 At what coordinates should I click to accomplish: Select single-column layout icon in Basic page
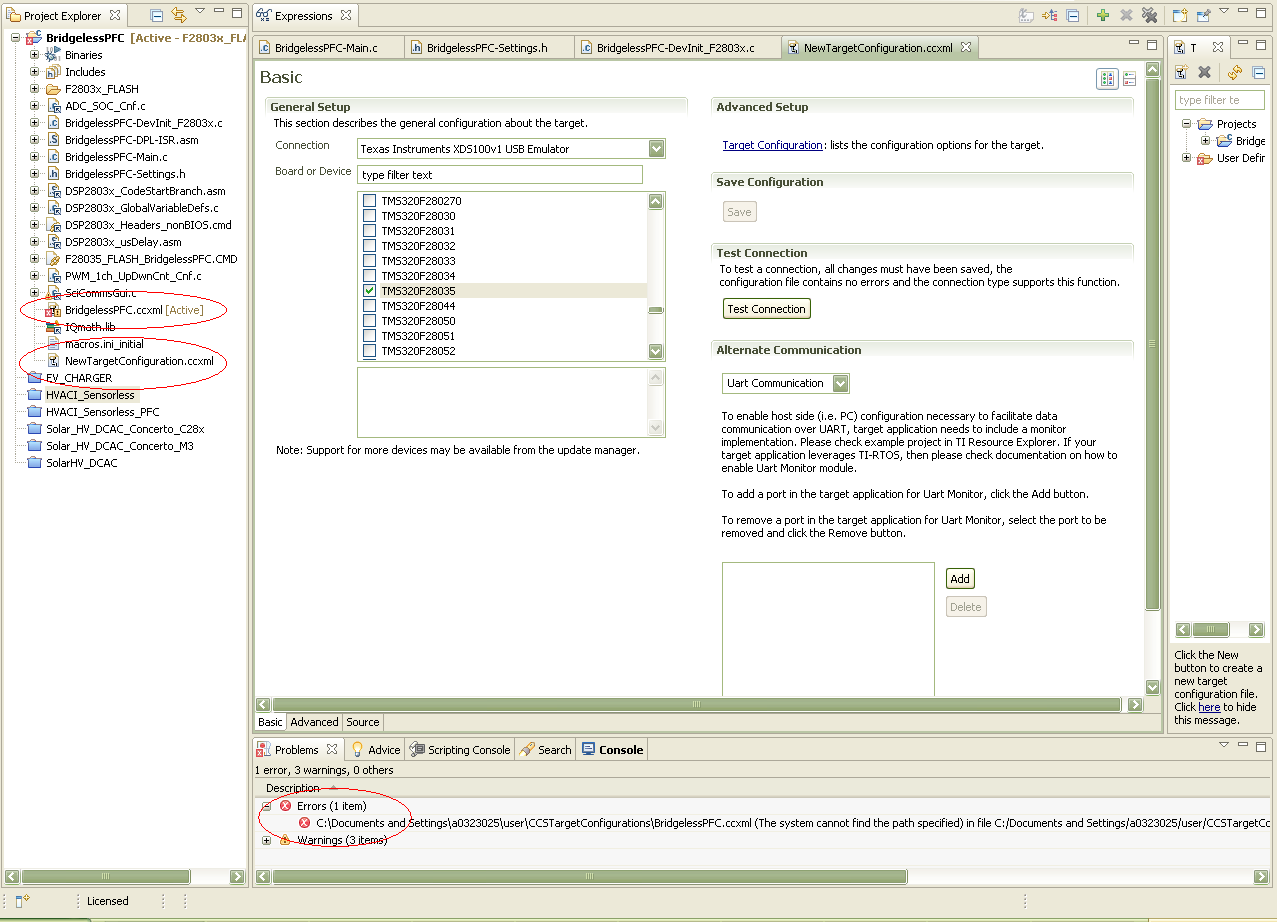[x=1129, y=79]
